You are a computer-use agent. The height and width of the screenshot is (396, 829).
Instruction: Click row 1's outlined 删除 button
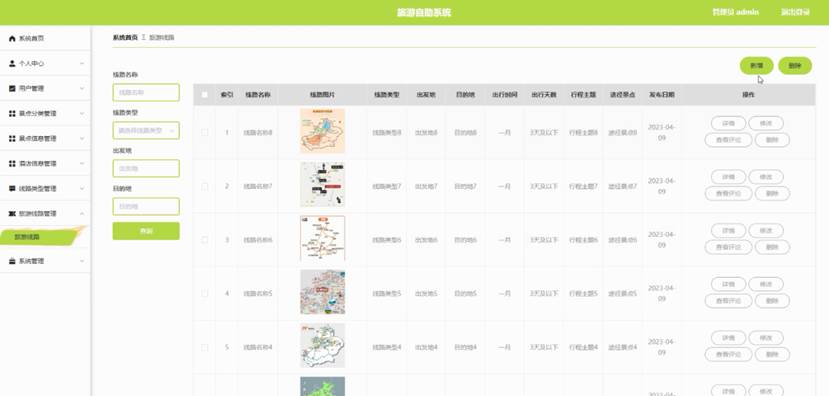tap(772, 140)
